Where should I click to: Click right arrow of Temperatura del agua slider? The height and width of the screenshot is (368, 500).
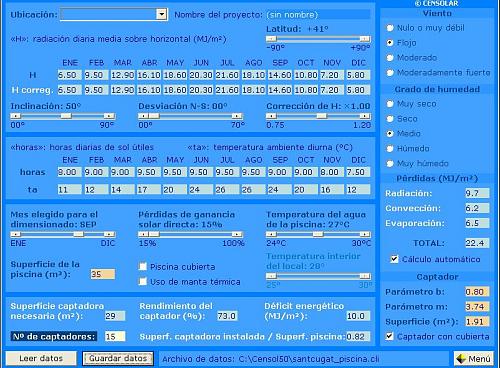pyautogui.click(x=365, y=234)
